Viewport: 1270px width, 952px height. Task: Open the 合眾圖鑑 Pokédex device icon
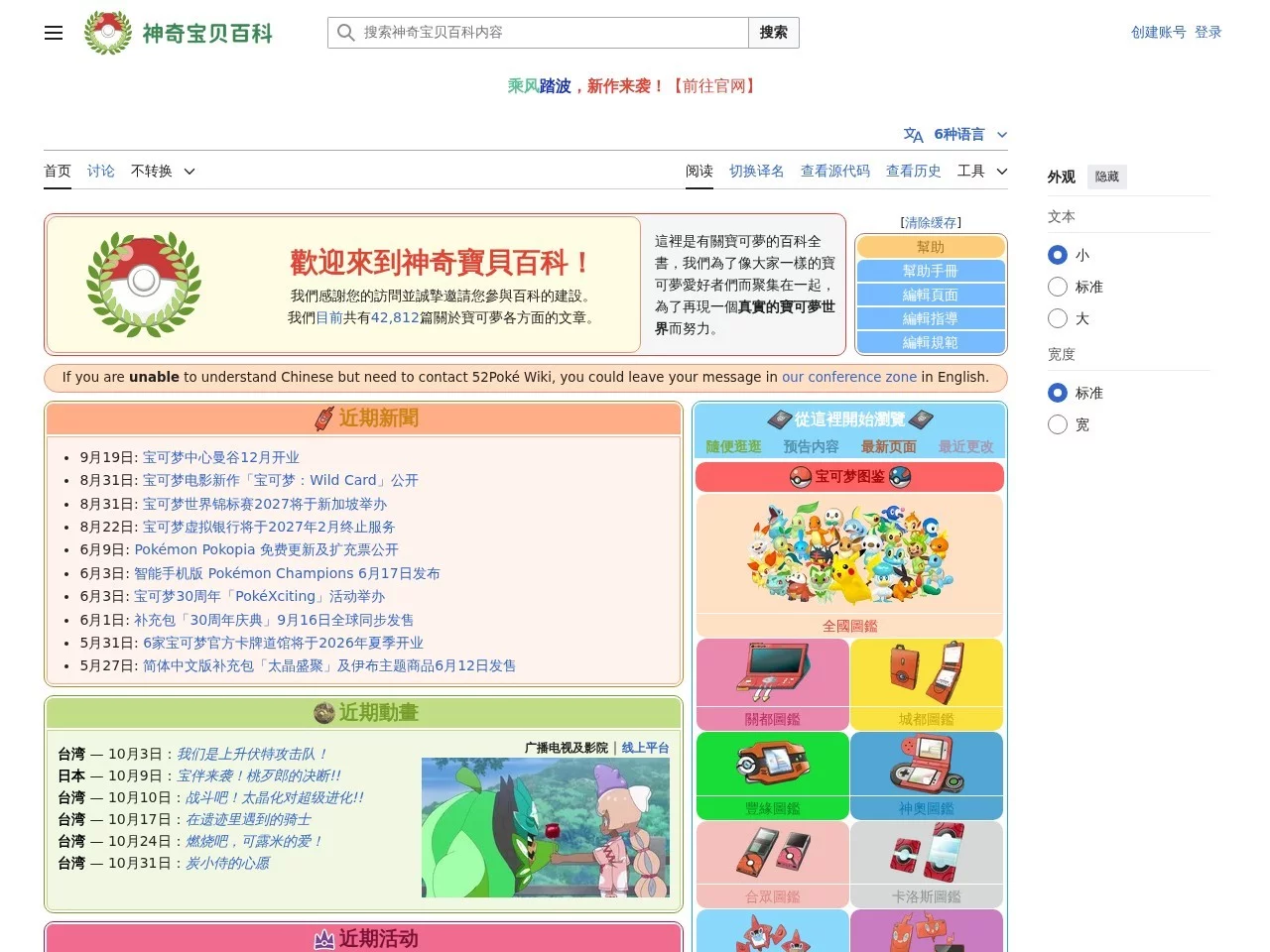[773, 854]
